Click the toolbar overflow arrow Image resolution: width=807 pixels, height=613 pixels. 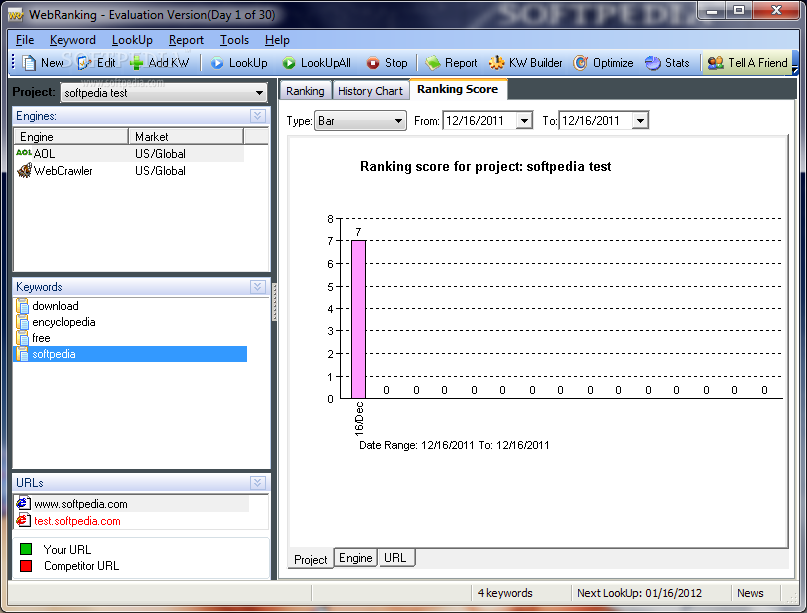coord(795,68)
